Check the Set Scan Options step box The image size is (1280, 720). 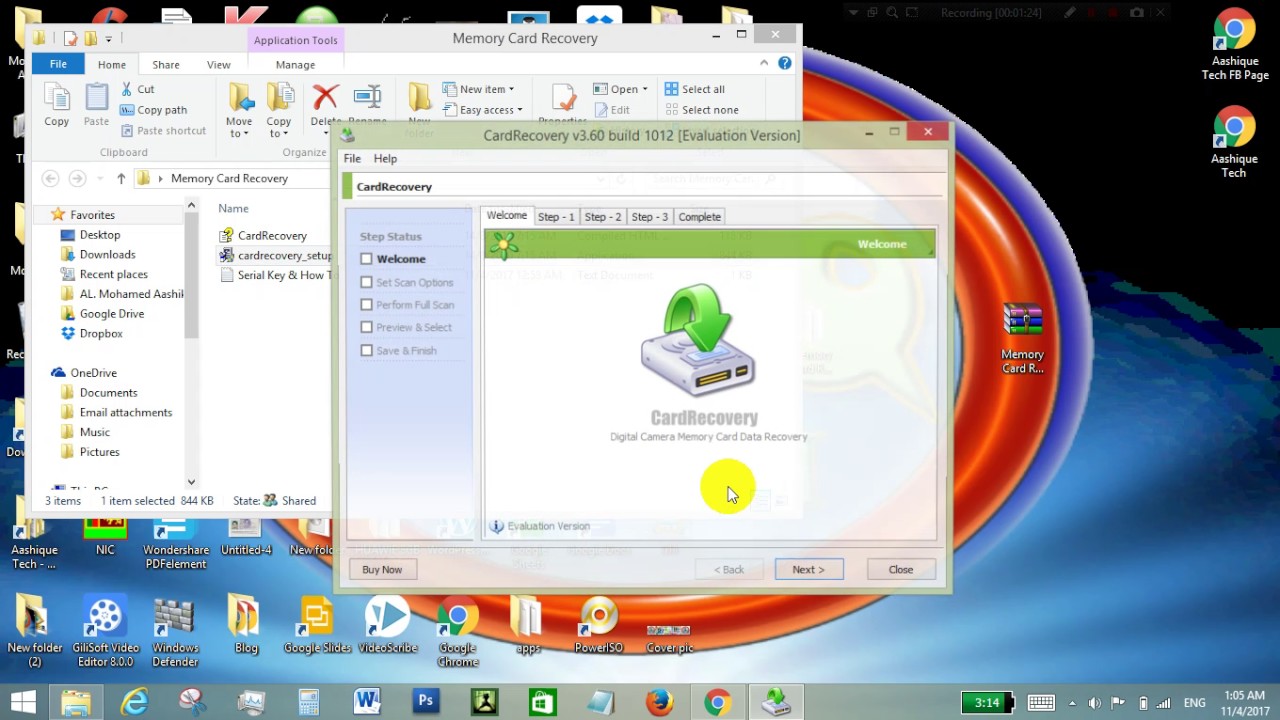pyautogui.click(x=366, y=282)
